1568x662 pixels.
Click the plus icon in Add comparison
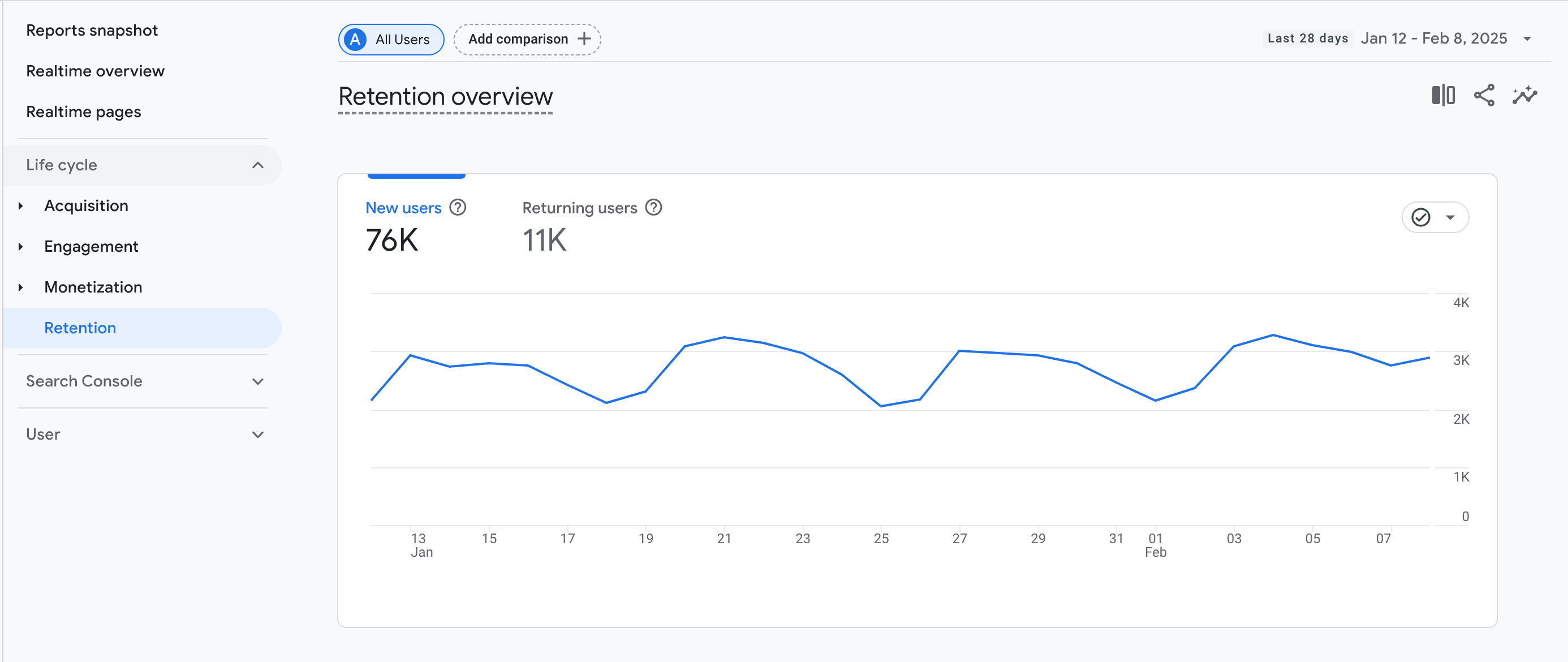pos(584,39)
